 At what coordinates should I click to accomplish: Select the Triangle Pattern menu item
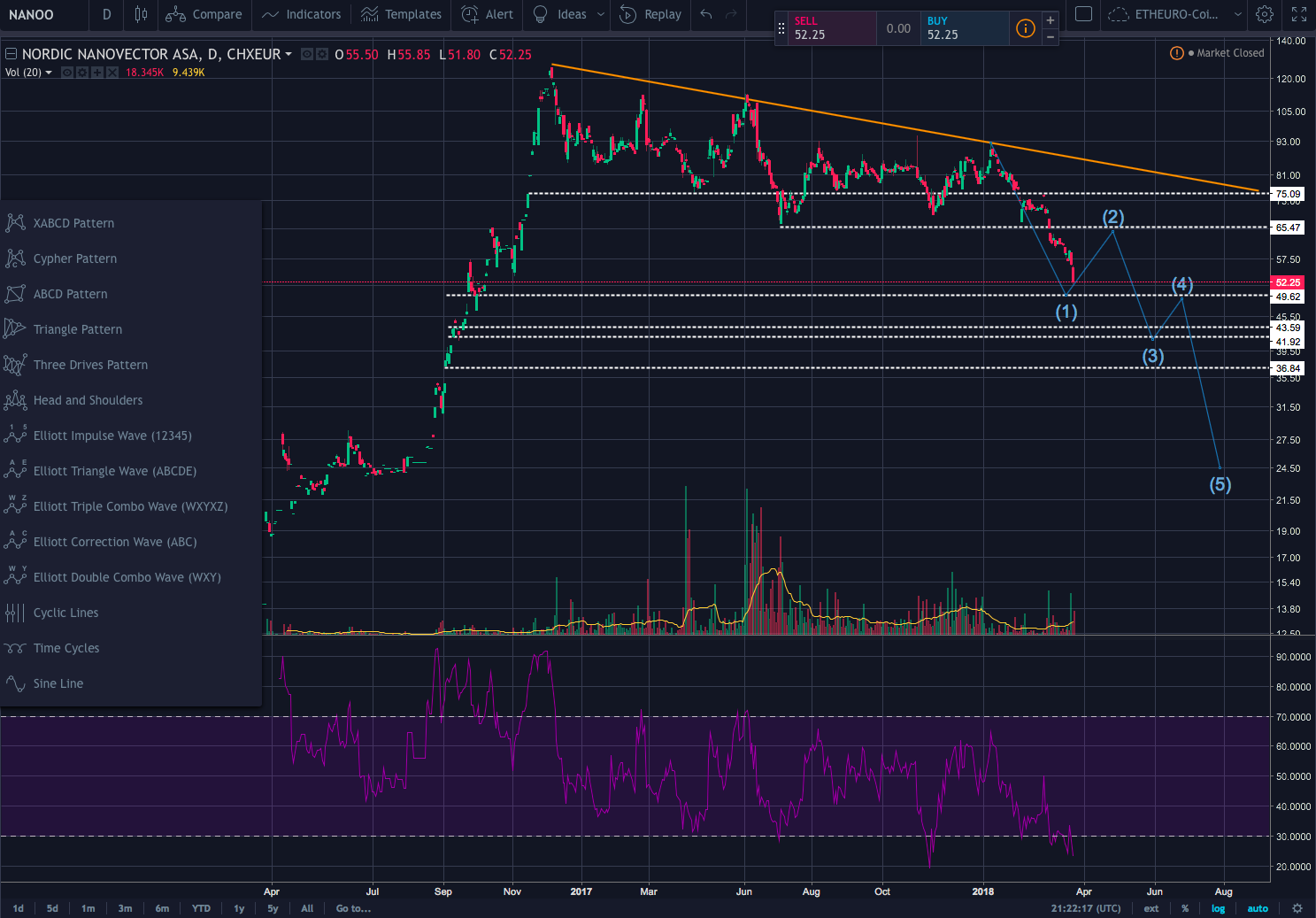(78, 329)
